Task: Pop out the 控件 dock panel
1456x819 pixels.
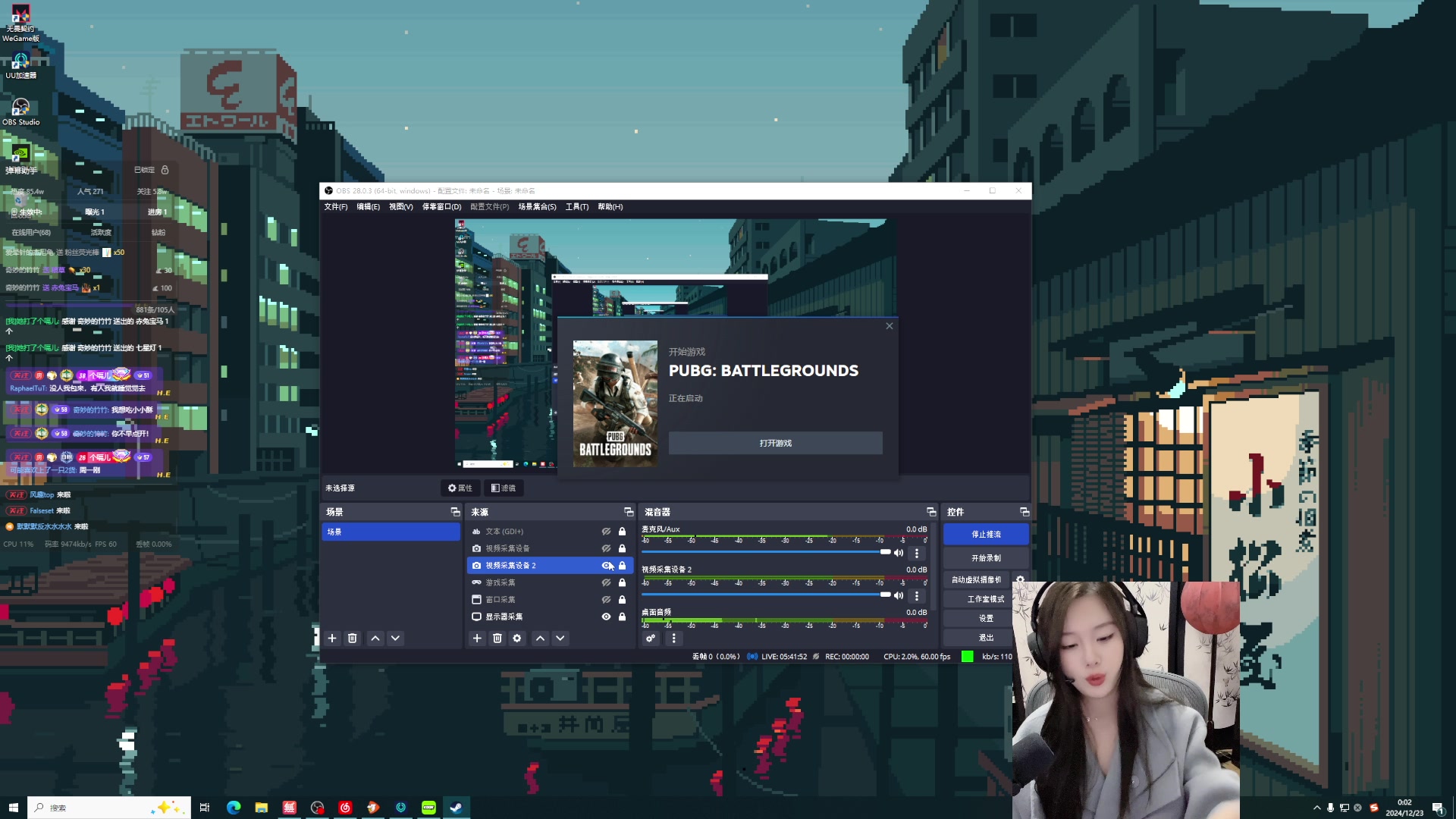Action: pos(1025,512)
